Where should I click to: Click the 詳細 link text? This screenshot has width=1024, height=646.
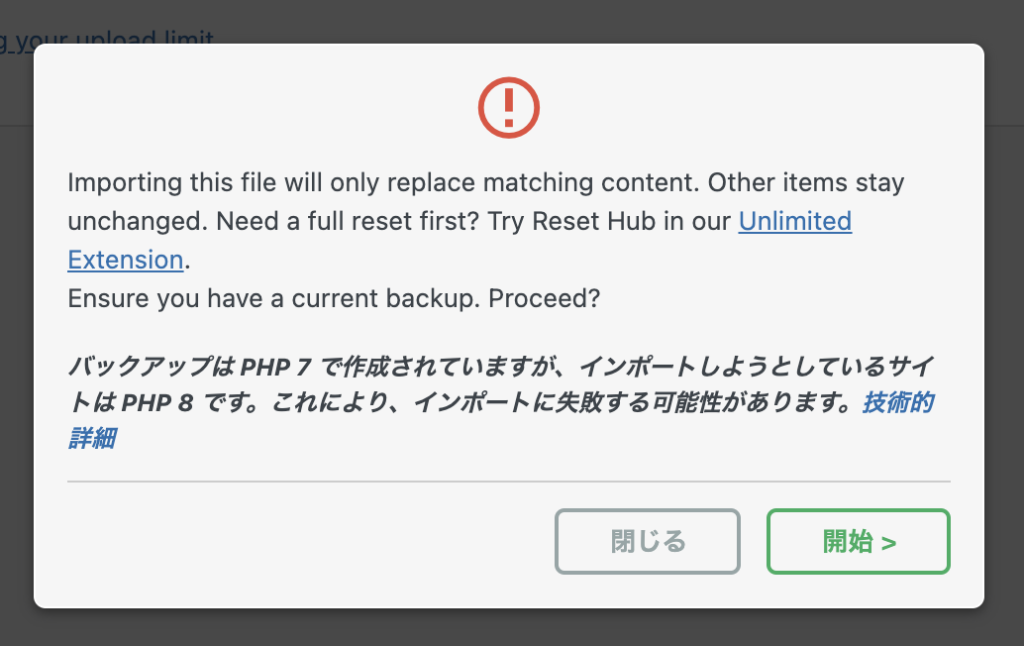(x=92, y=438)
